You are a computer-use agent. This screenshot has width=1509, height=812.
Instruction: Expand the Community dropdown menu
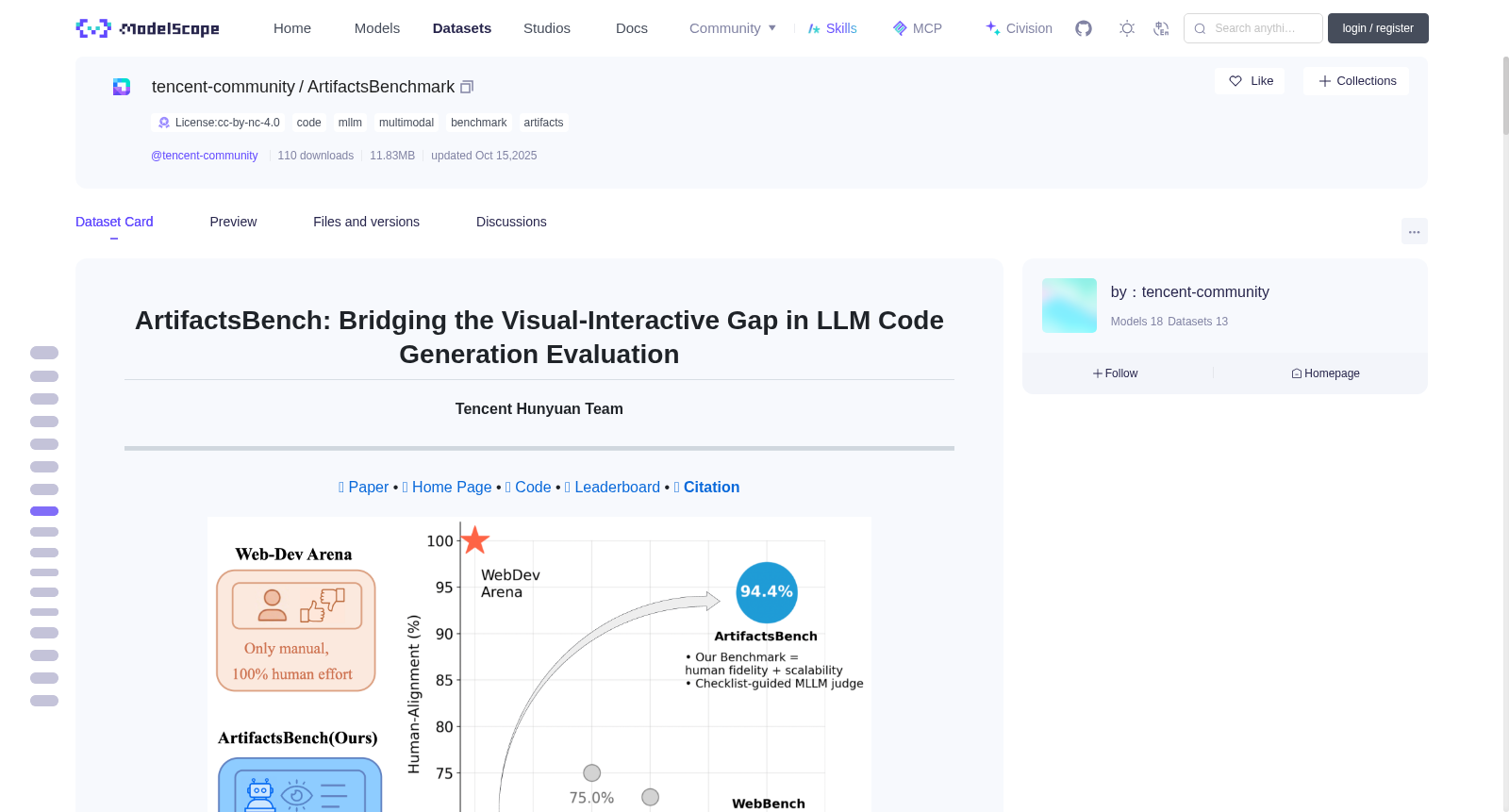[x=733, y=28]
